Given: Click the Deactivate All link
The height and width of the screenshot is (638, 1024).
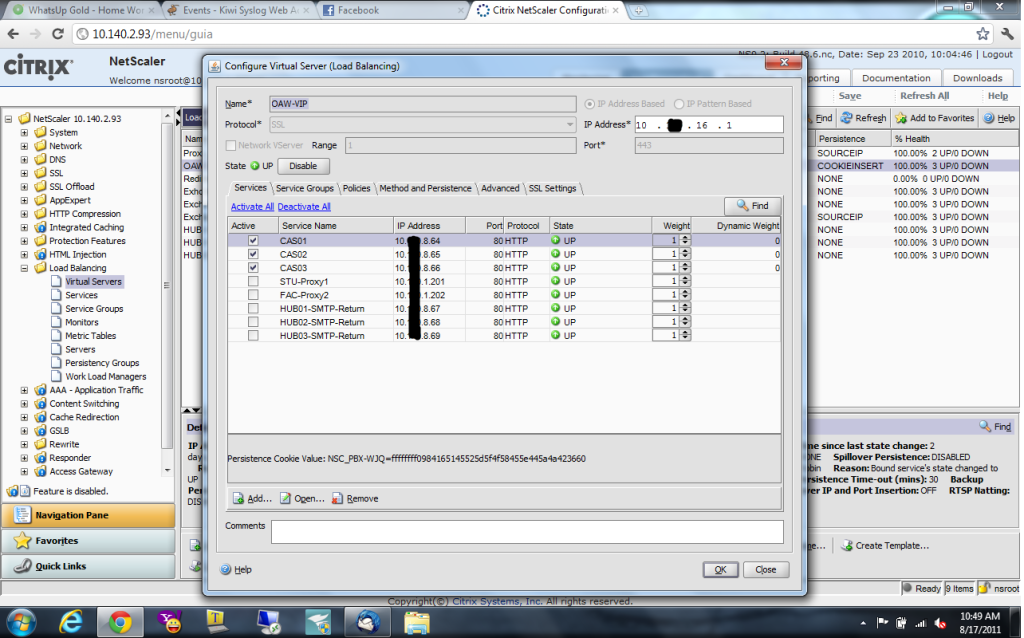Looking at the screenshot, I should click(304, 206).
